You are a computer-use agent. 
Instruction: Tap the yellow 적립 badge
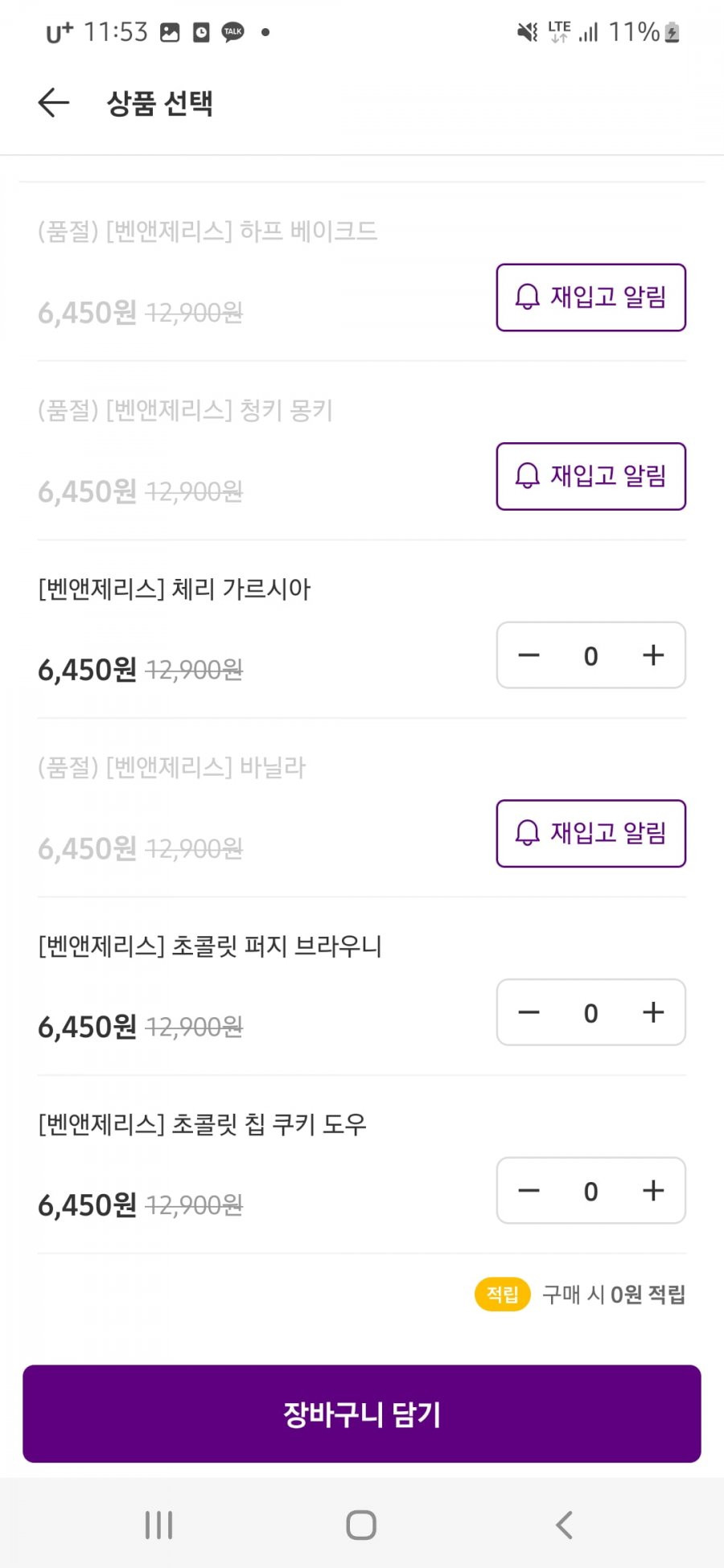coord(503,1295)
